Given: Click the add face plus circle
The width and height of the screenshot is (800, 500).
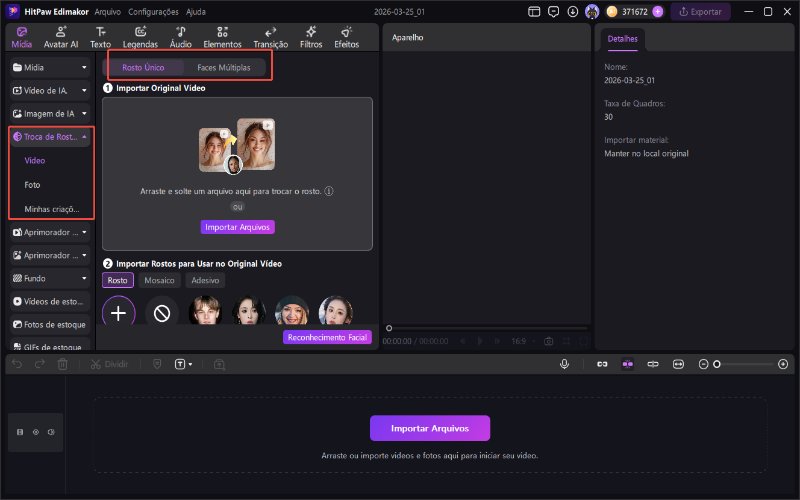Looking at the screenshot, I should (118, 313).
